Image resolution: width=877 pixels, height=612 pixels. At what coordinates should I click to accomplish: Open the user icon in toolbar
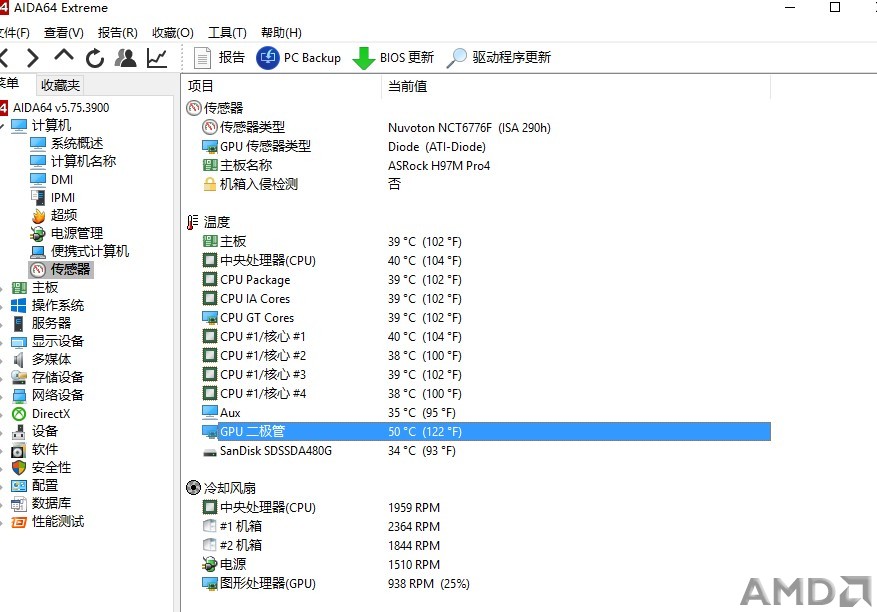coord(125,57)
